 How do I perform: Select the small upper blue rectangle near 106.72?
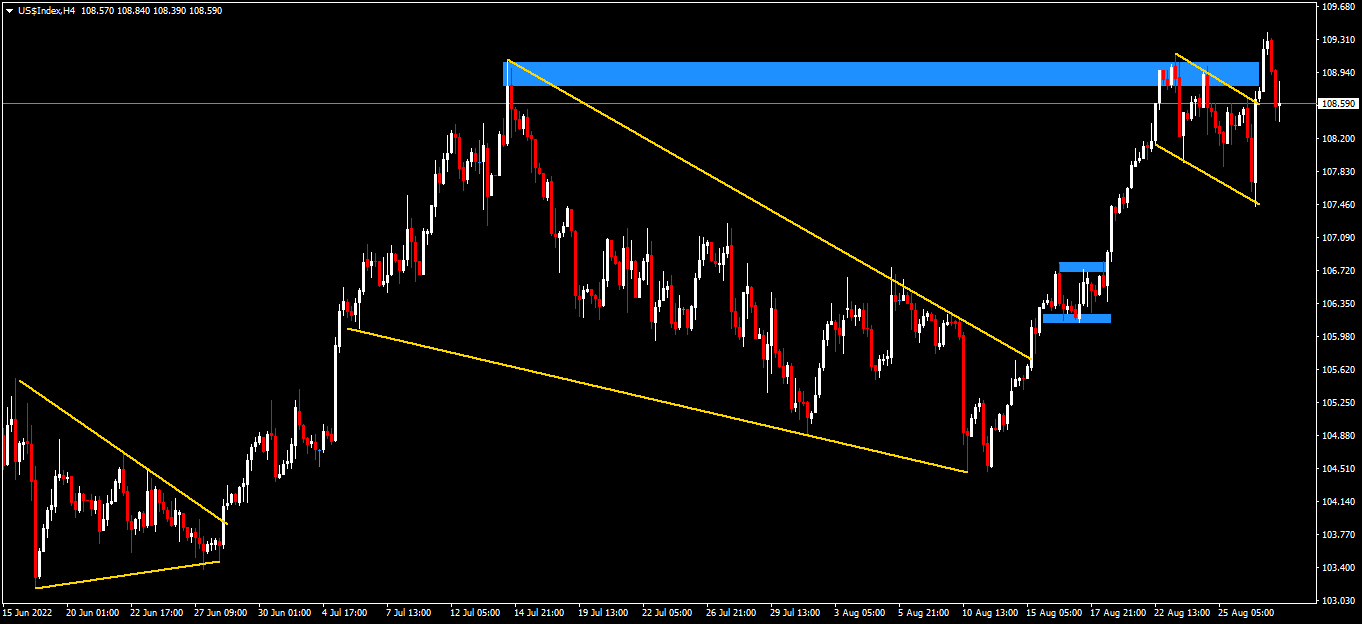coord(1082,267)
